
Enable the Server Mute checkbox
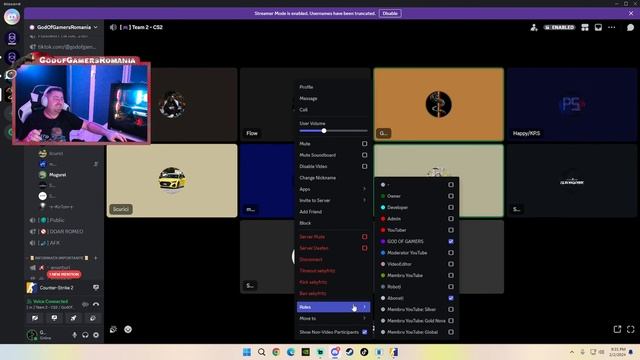pyautogui.click(x=364, y=237)
